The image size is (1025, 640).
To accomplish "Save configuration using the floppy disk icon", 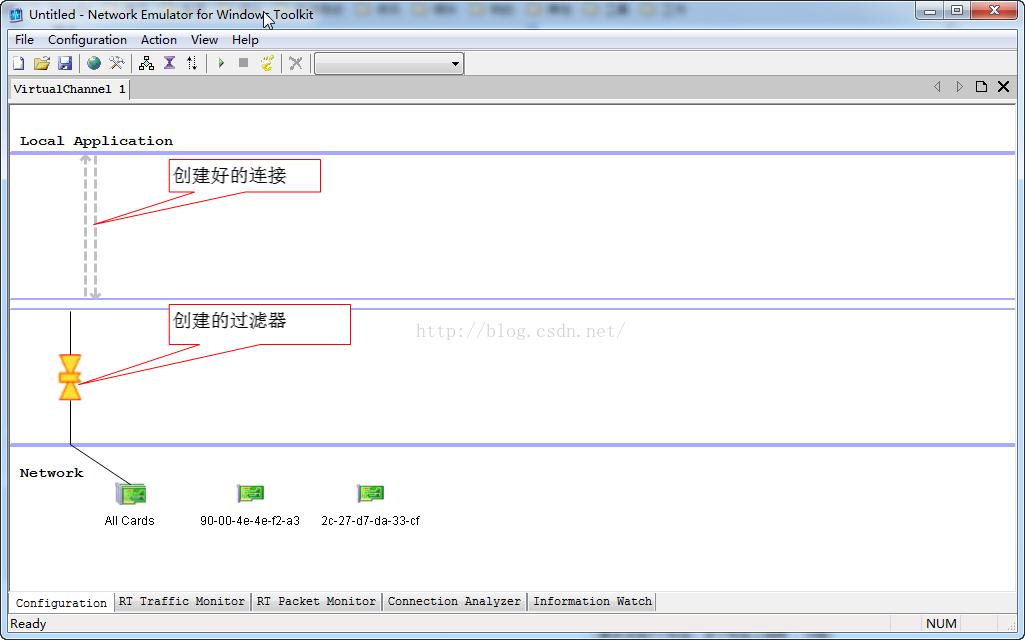I will [x=65, y=63].
